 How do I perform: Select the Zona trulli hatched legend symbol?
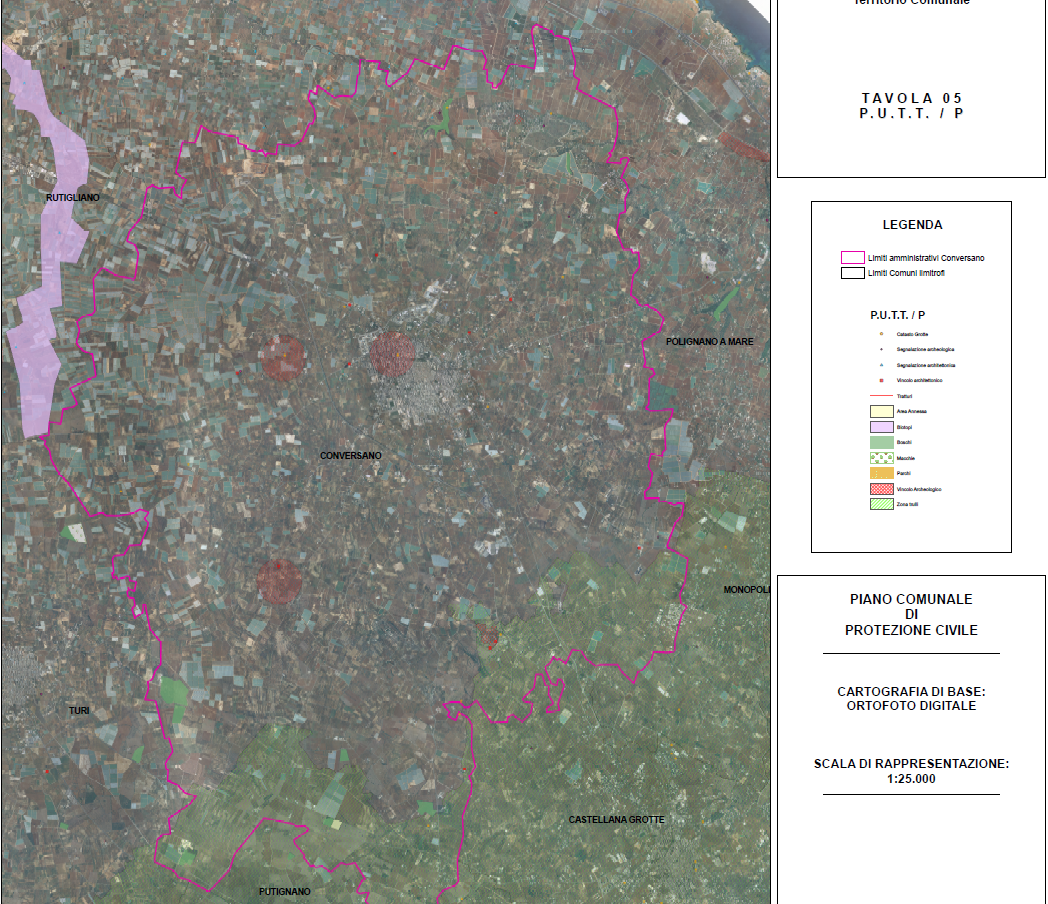coord(881,505)
